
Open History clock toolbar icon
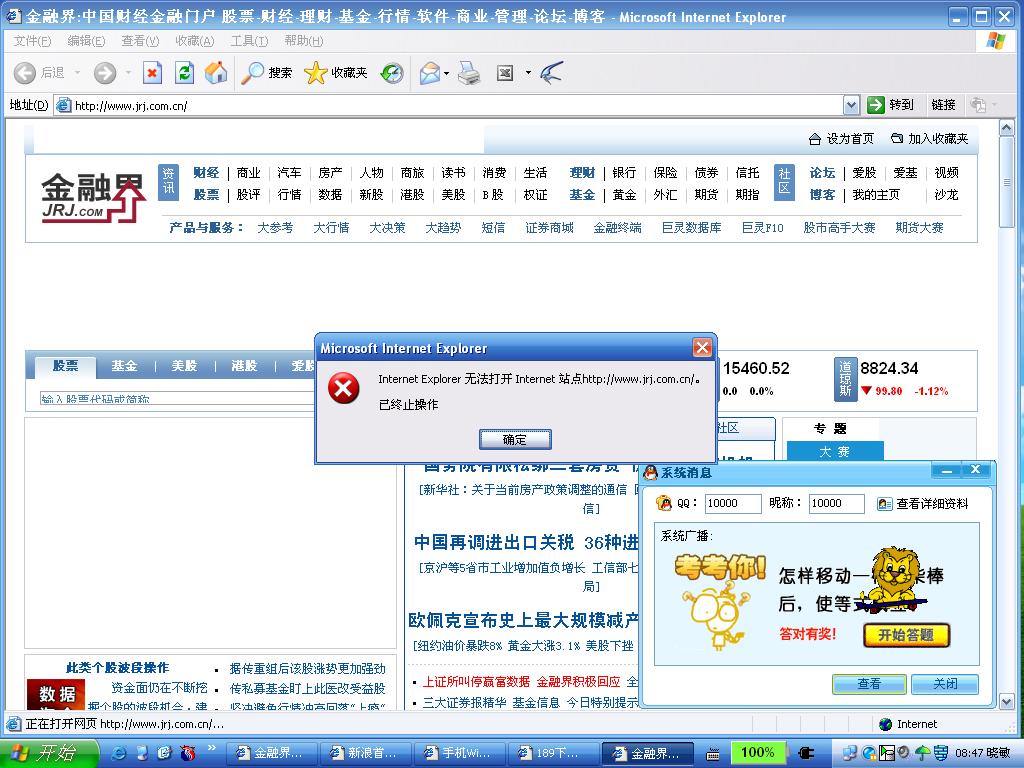(392, 73)
